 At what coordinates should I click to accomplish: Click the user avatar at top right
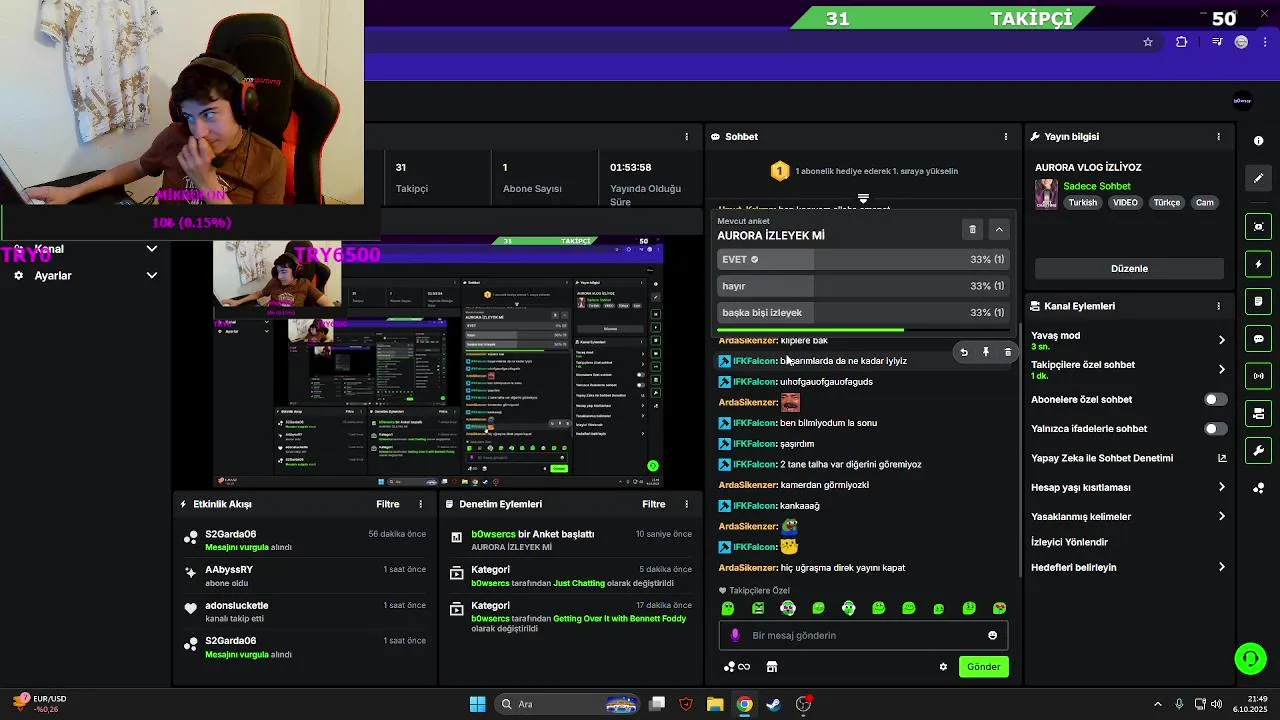1242,100
